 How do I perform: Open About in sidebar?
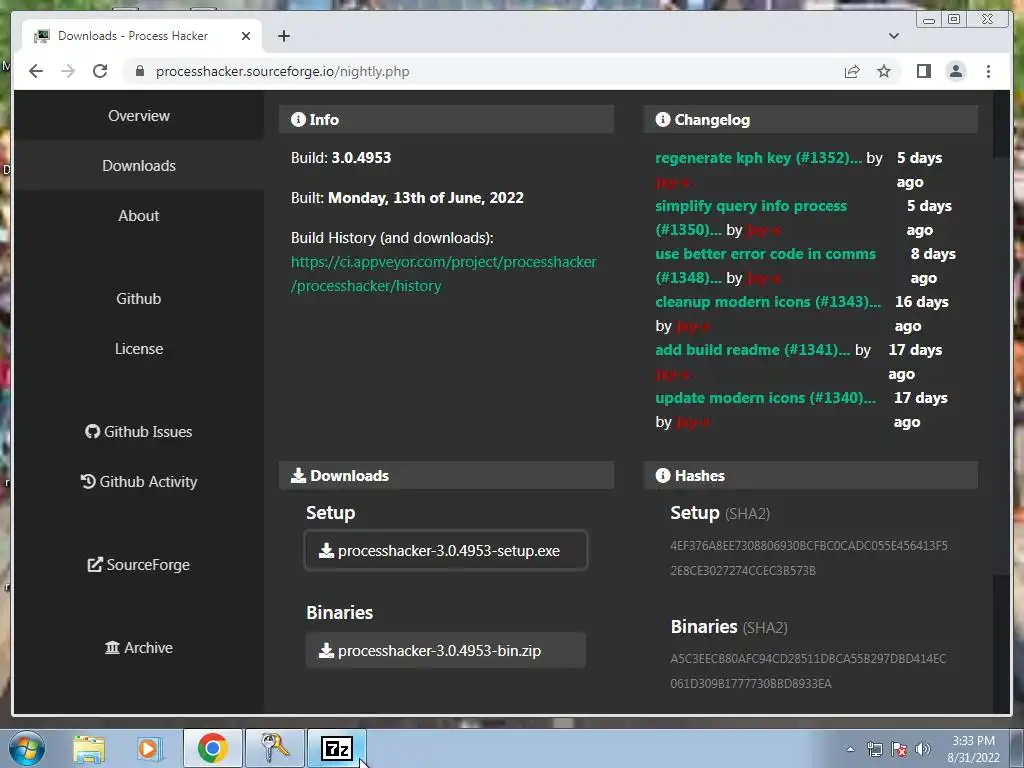(x=138, y=216)
